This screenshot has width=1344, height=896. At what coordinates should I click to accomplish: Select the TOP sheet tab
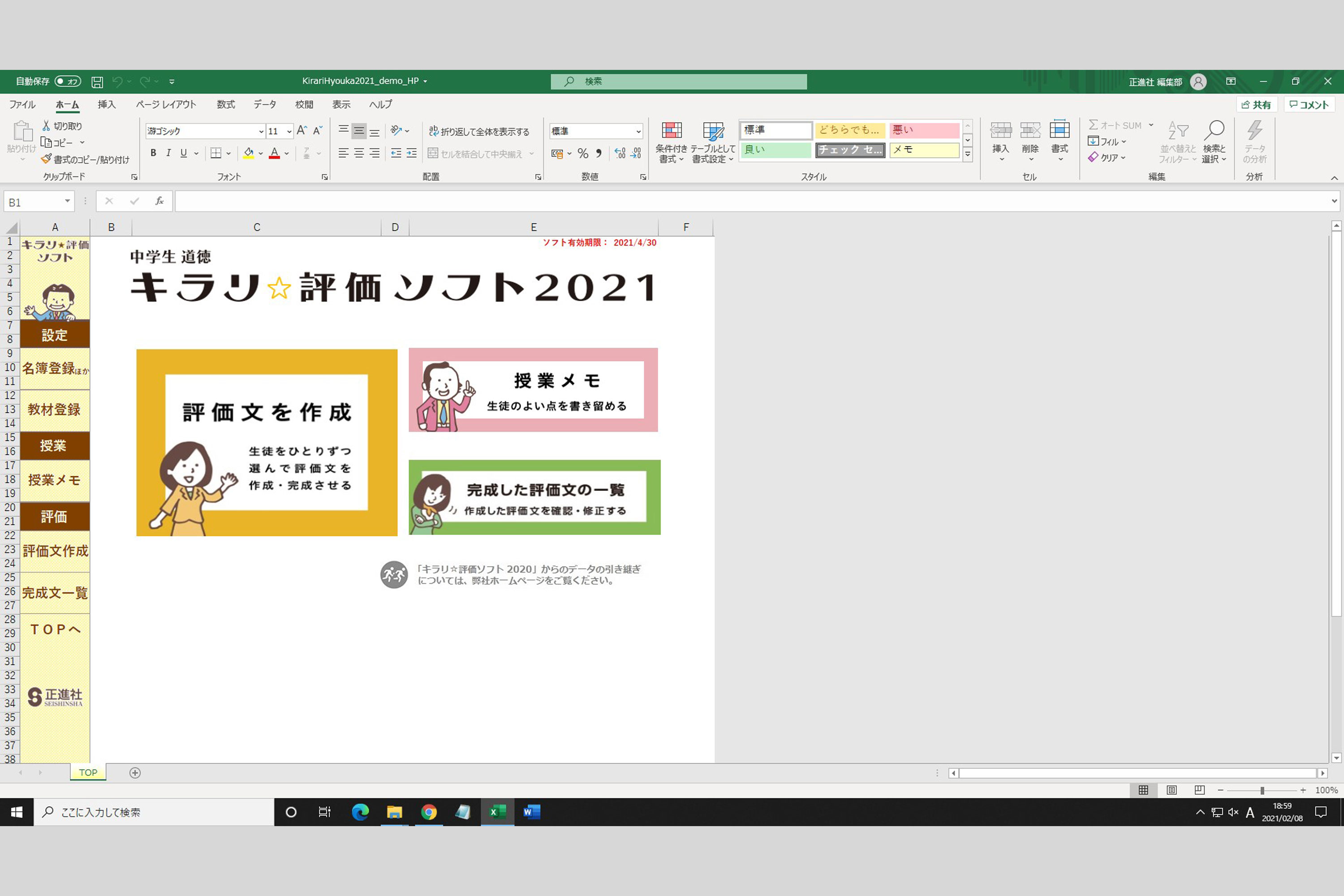(88, 772)
